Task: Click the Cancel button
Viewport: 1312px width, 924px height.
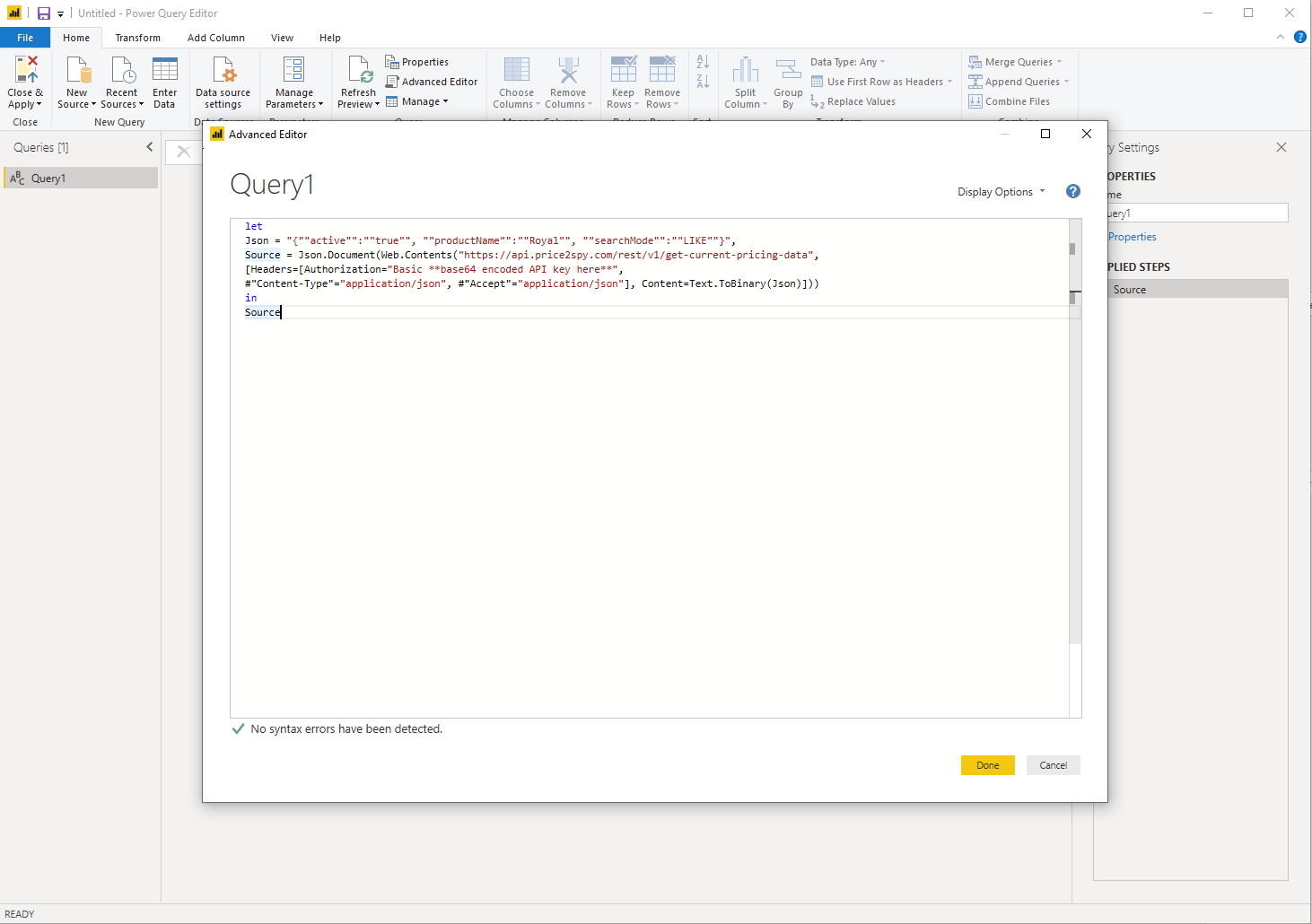Action: pyautogui.click(x=1054, y=765)
